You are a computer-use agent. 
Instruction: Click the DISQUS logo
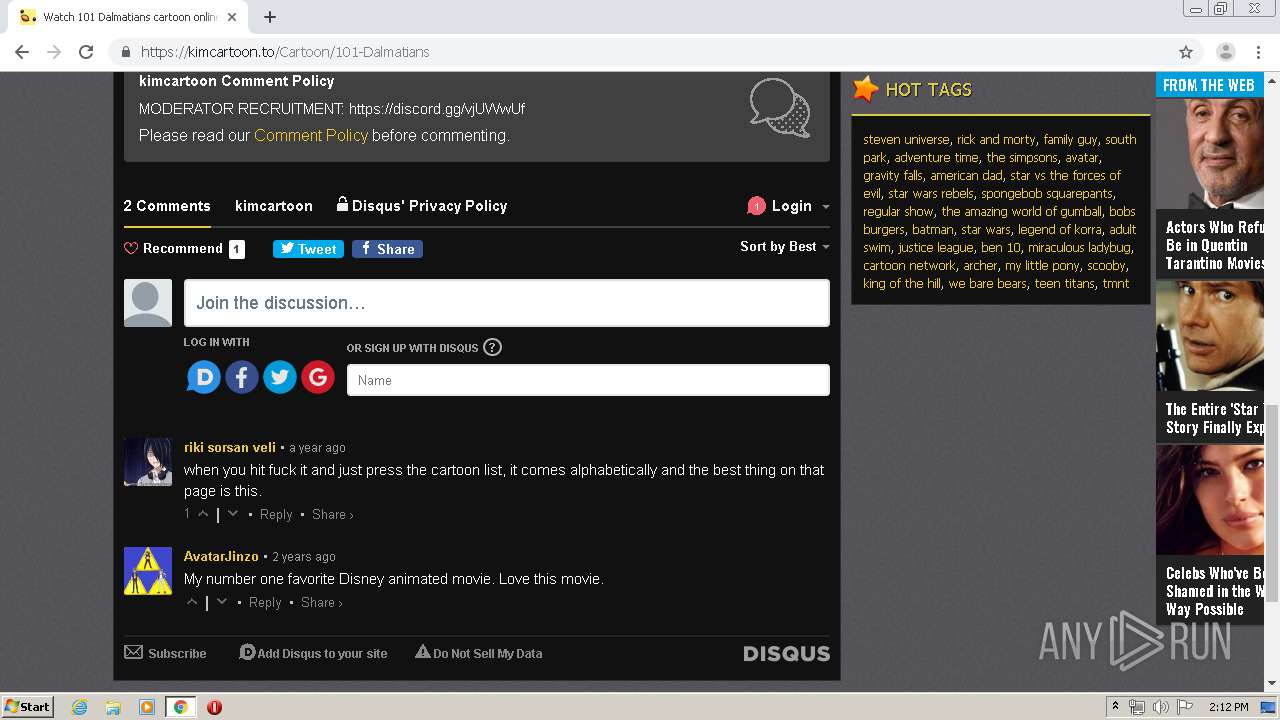[787, 654]
